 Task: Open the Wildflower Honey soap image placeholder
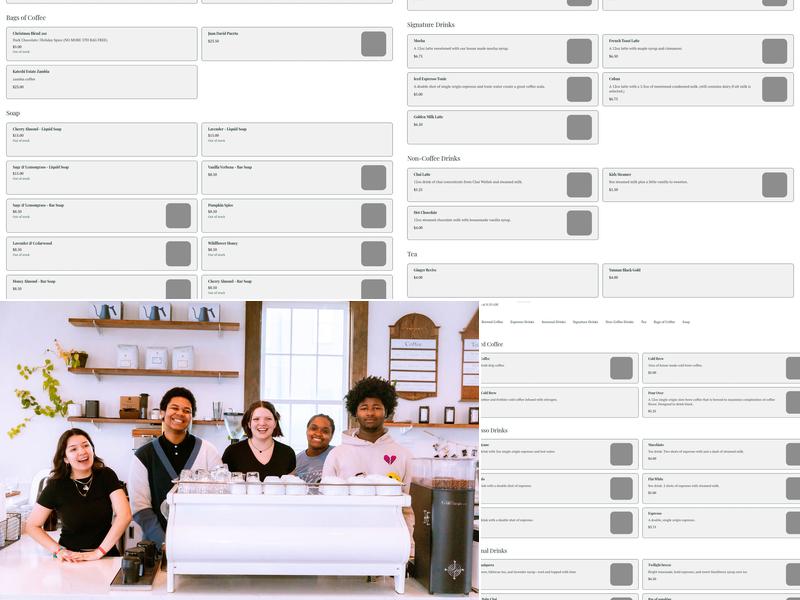tap(373, 254)
